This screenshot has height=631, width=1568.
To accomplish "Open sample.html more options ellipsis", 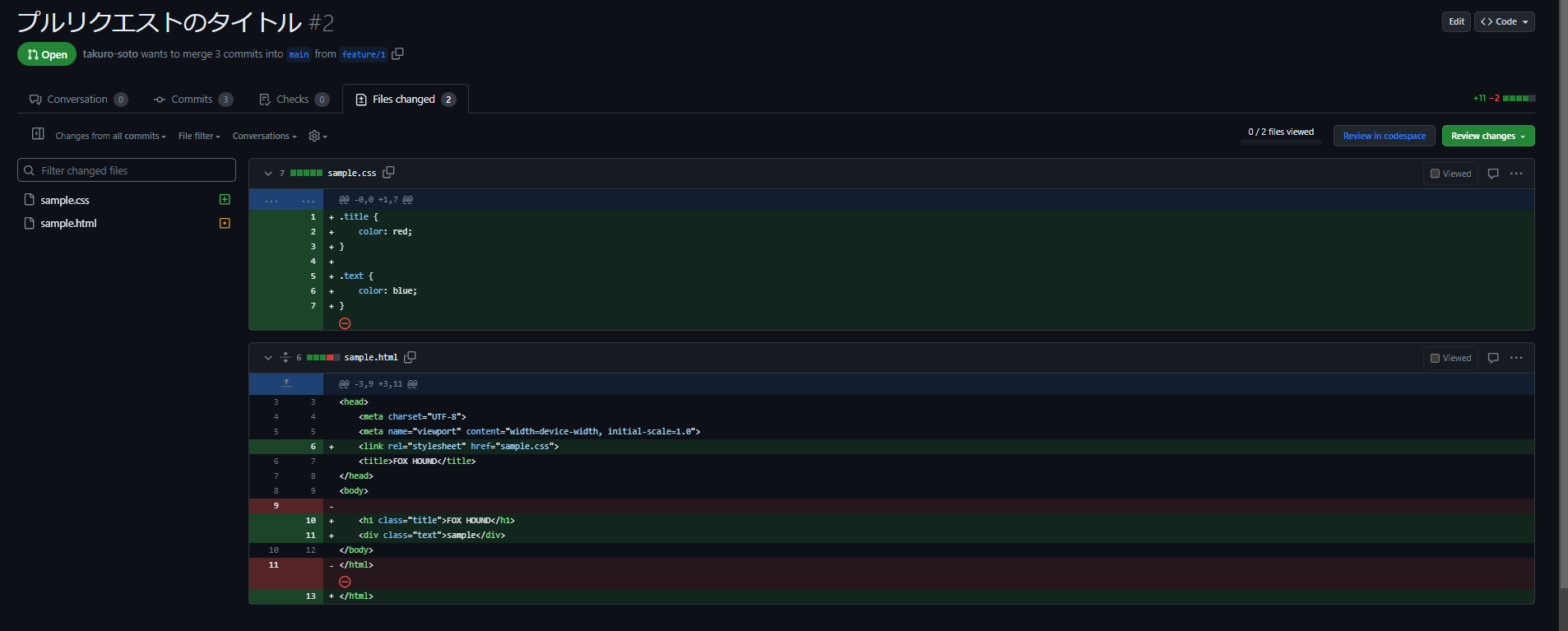I will coord(1516,358).
